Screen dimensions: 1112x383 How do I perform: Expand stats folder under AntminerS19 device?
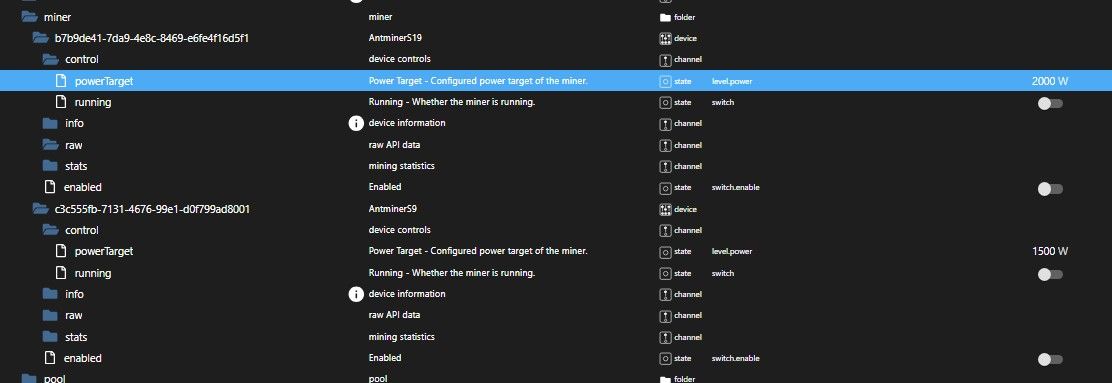coord(50,166)
